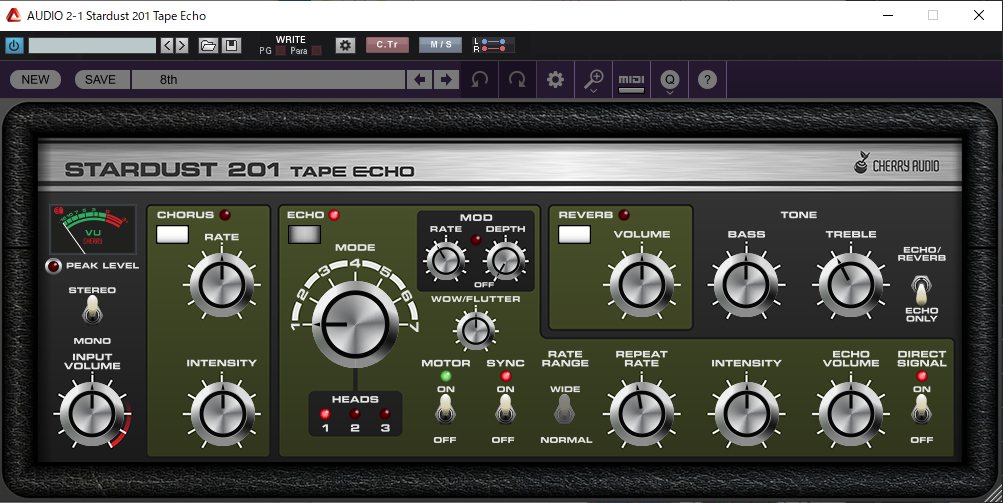Viewport: 1003px width, 503px height.
Task: Toggle the REVERB on/off white button
Action: (x=574, y=234)
